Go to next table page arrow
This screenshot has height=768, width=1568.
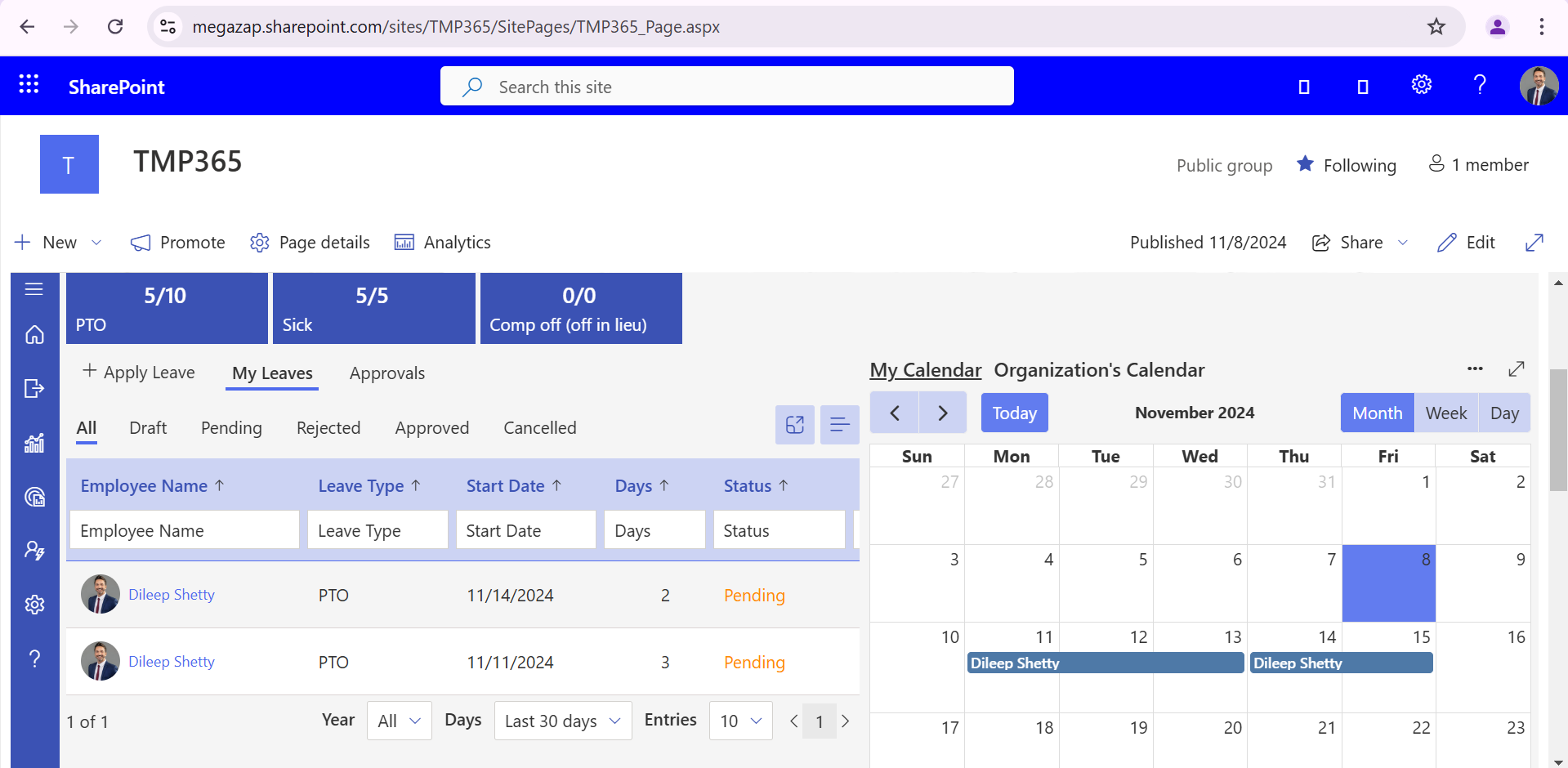846,721
